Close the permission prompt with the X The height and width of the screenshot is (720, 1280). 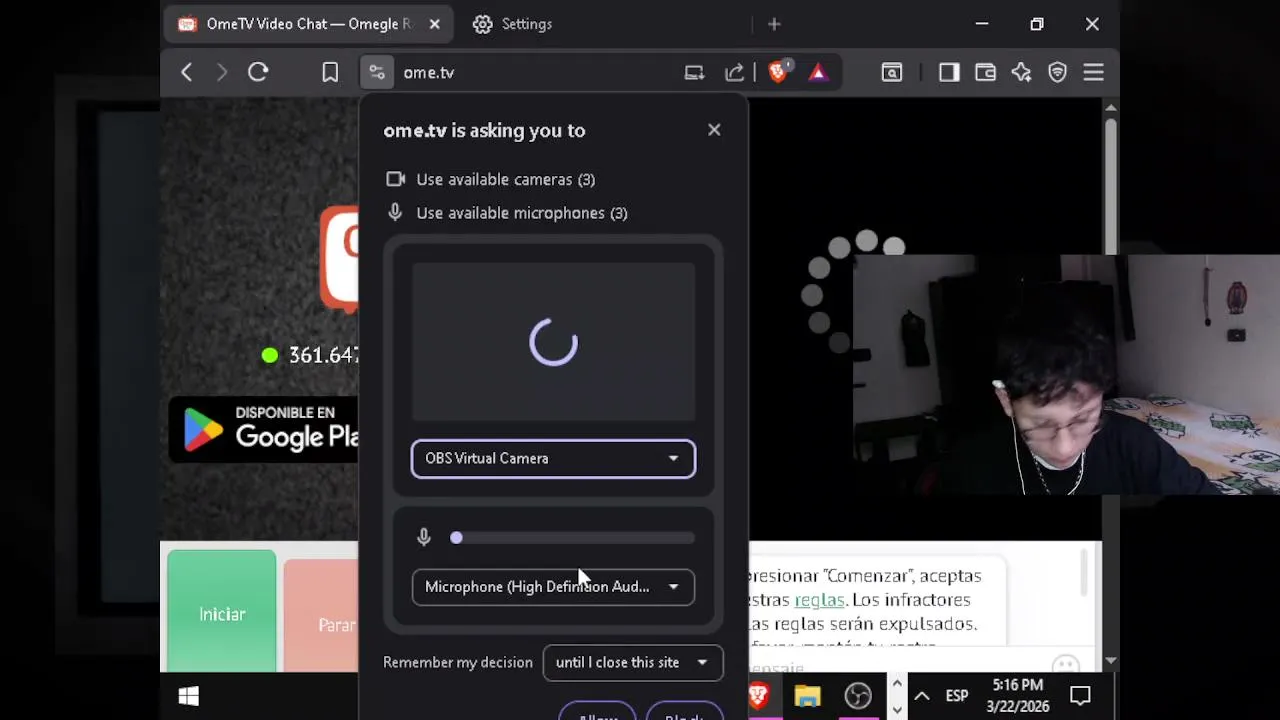[x=714, y=130]
